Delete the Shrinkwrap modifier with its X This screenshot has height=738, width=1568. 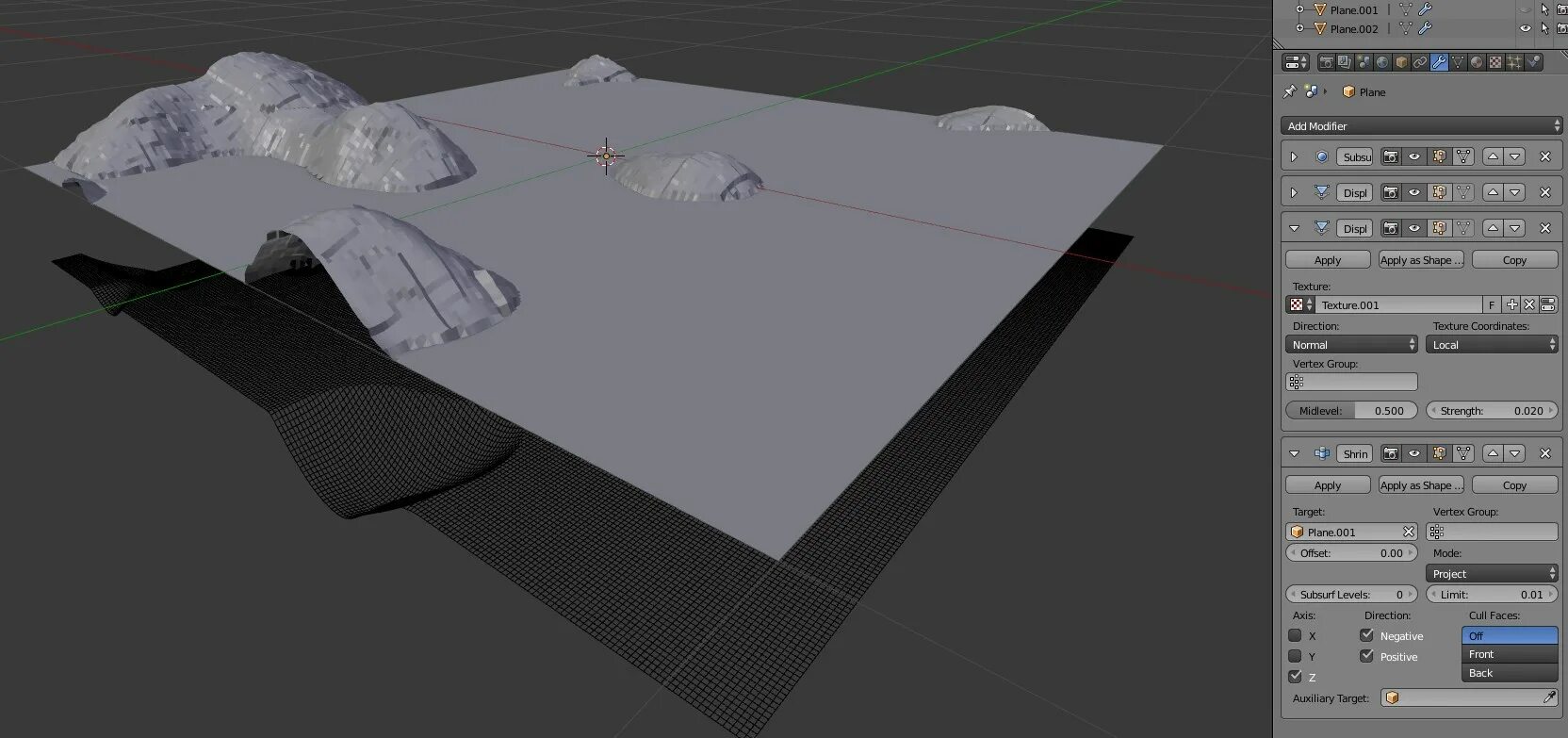1545,453
